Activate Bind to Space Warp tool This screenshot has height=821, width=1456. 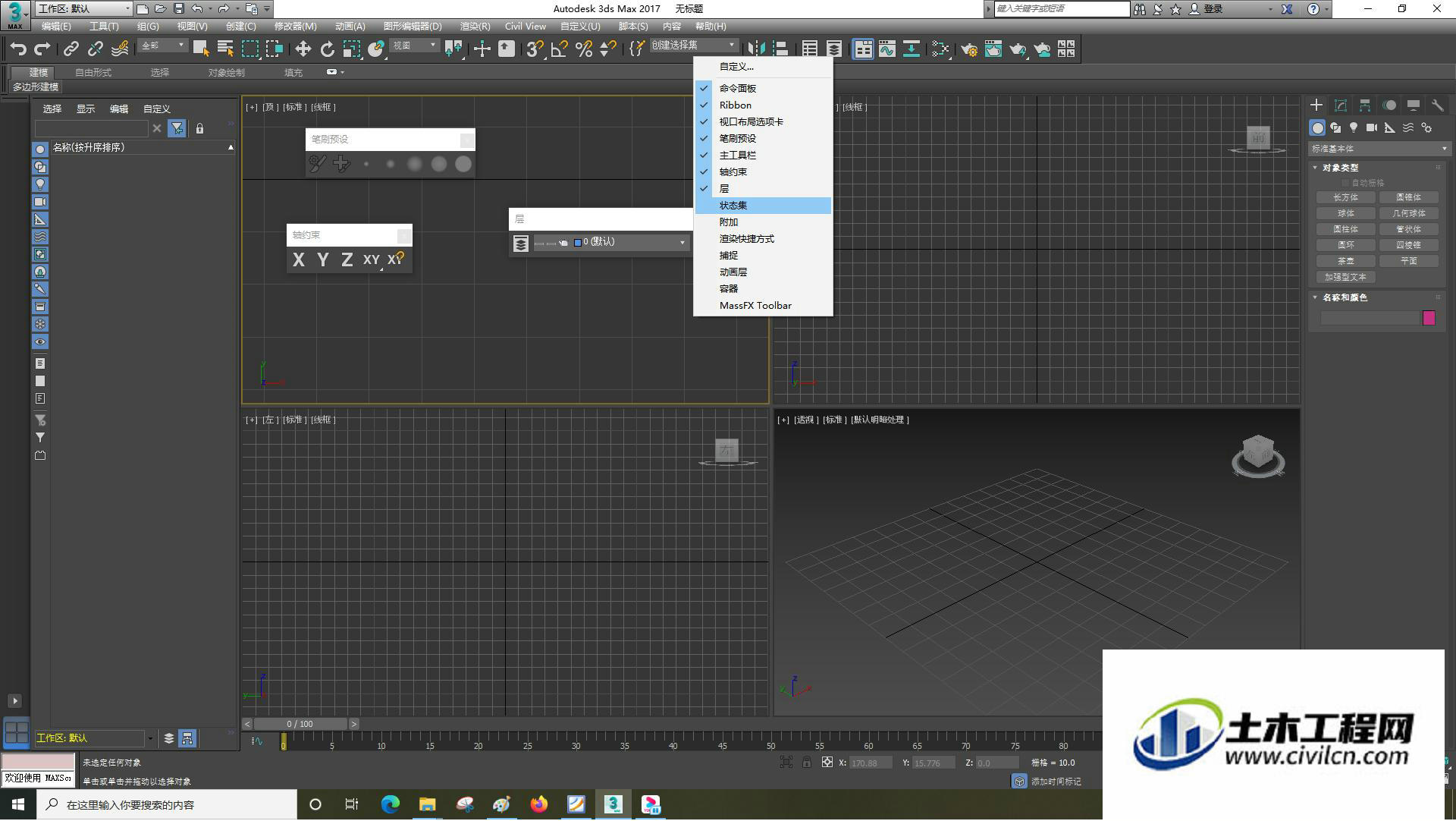click(x=120, y=49)
